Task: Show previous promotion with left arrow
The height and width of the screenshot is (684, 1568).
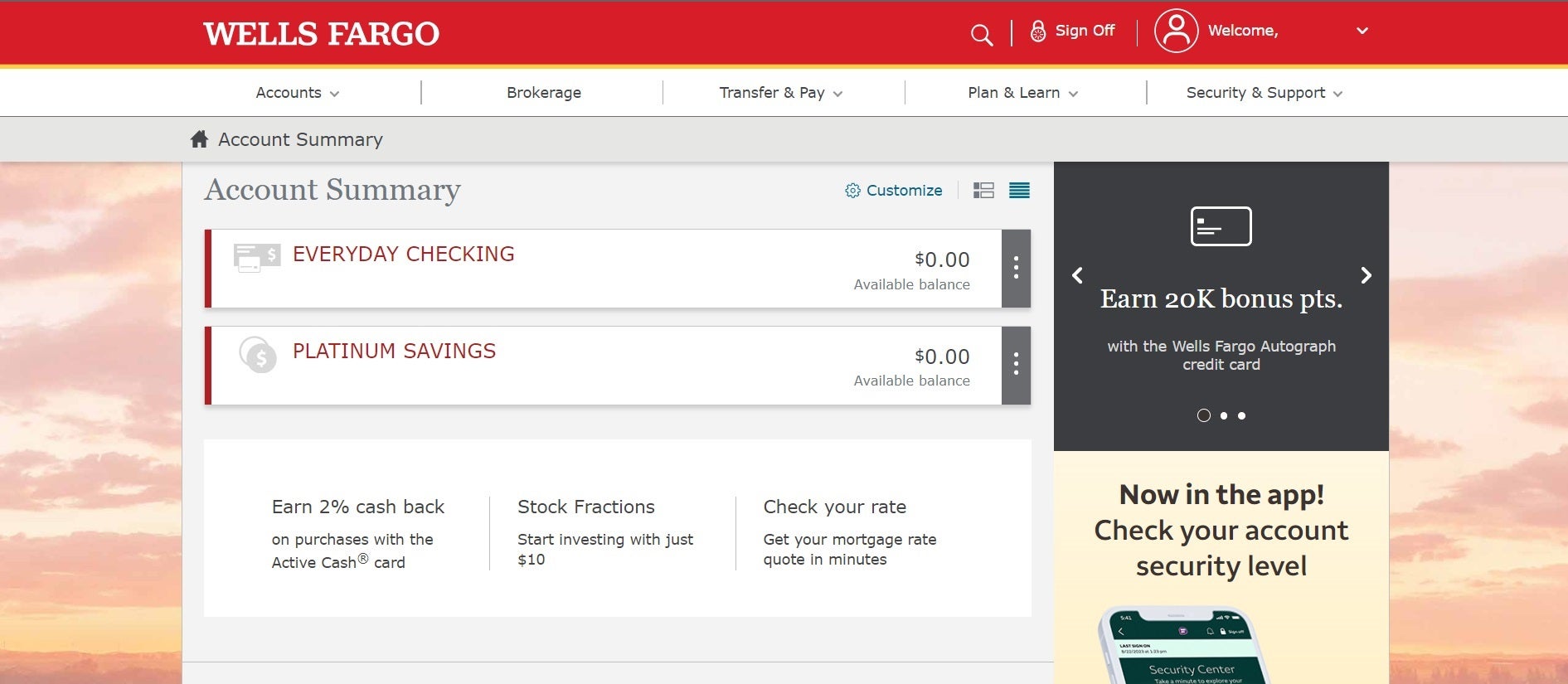Action: click(1077, 275)
